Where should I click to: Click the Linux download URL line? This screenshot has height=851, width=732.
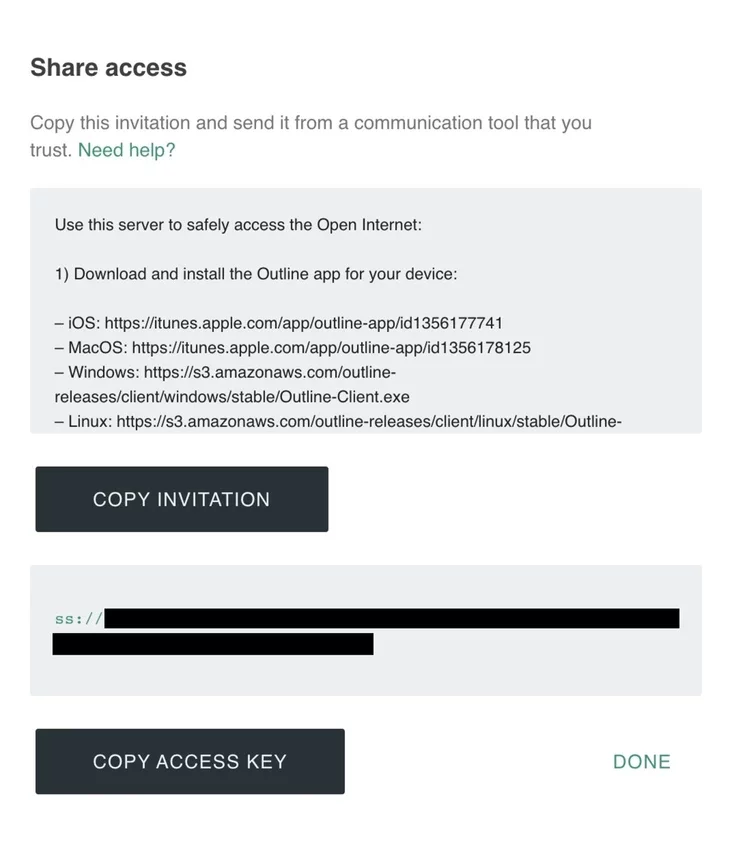(x=338, y=422)
